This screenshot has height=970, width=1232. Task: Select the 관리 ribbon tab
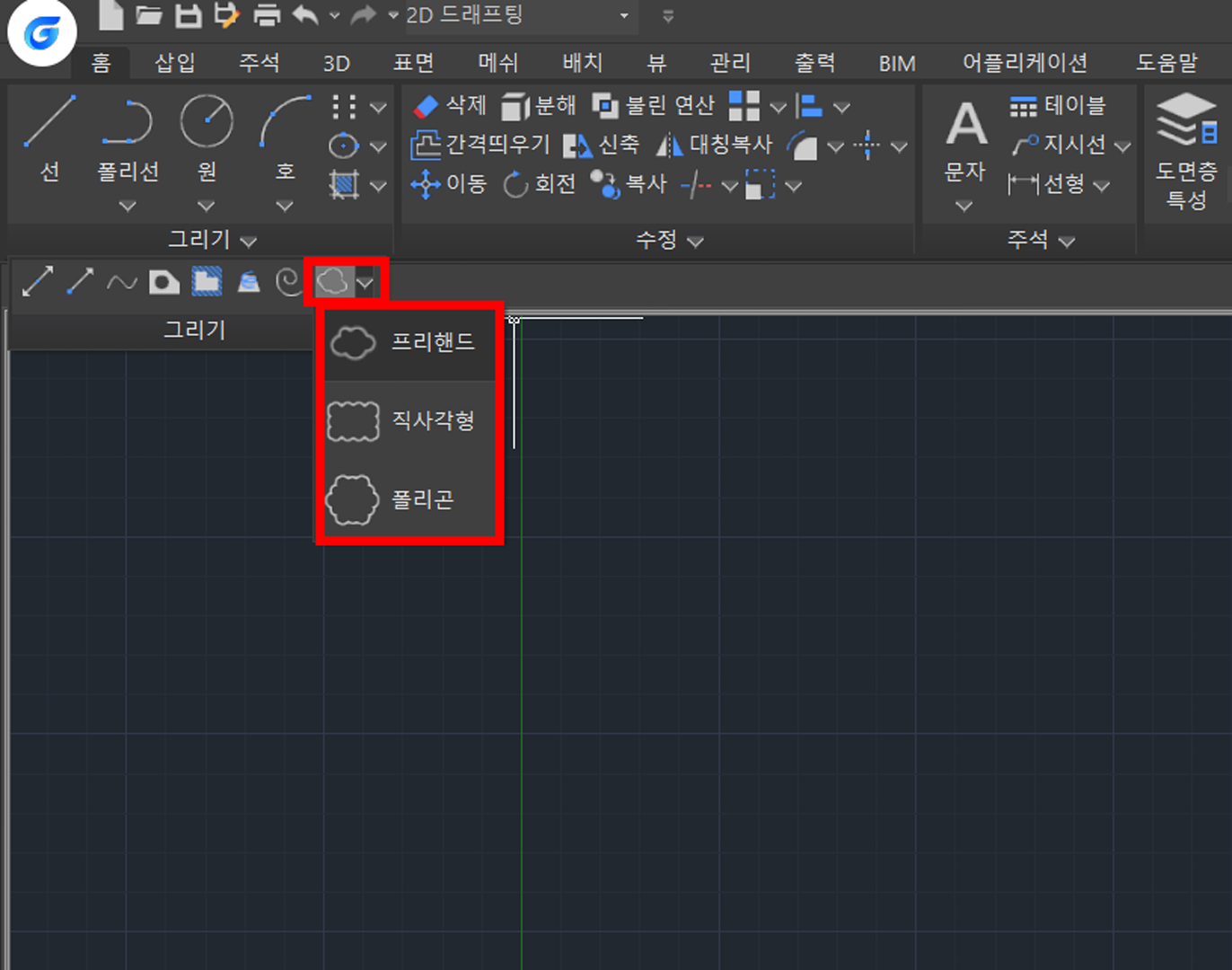[730, 62]
